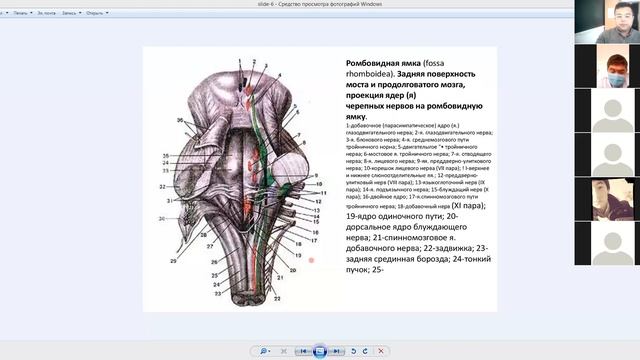Click the red pointer dot near the diagram
This screenshot has width=640, height=360.
(311, 260)
